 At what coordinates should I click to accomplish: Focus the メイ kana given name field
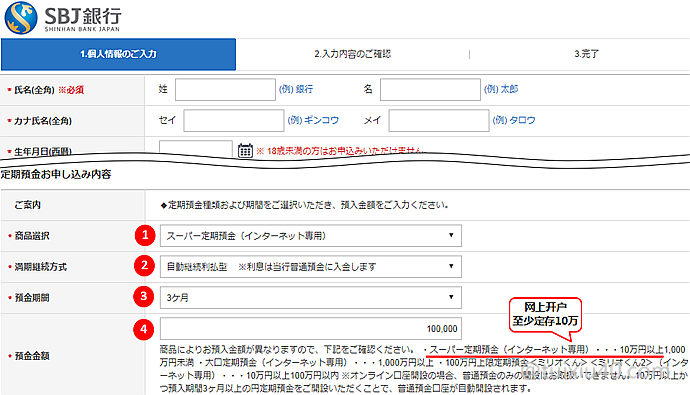pyautogui.click(x=439, y=121)
